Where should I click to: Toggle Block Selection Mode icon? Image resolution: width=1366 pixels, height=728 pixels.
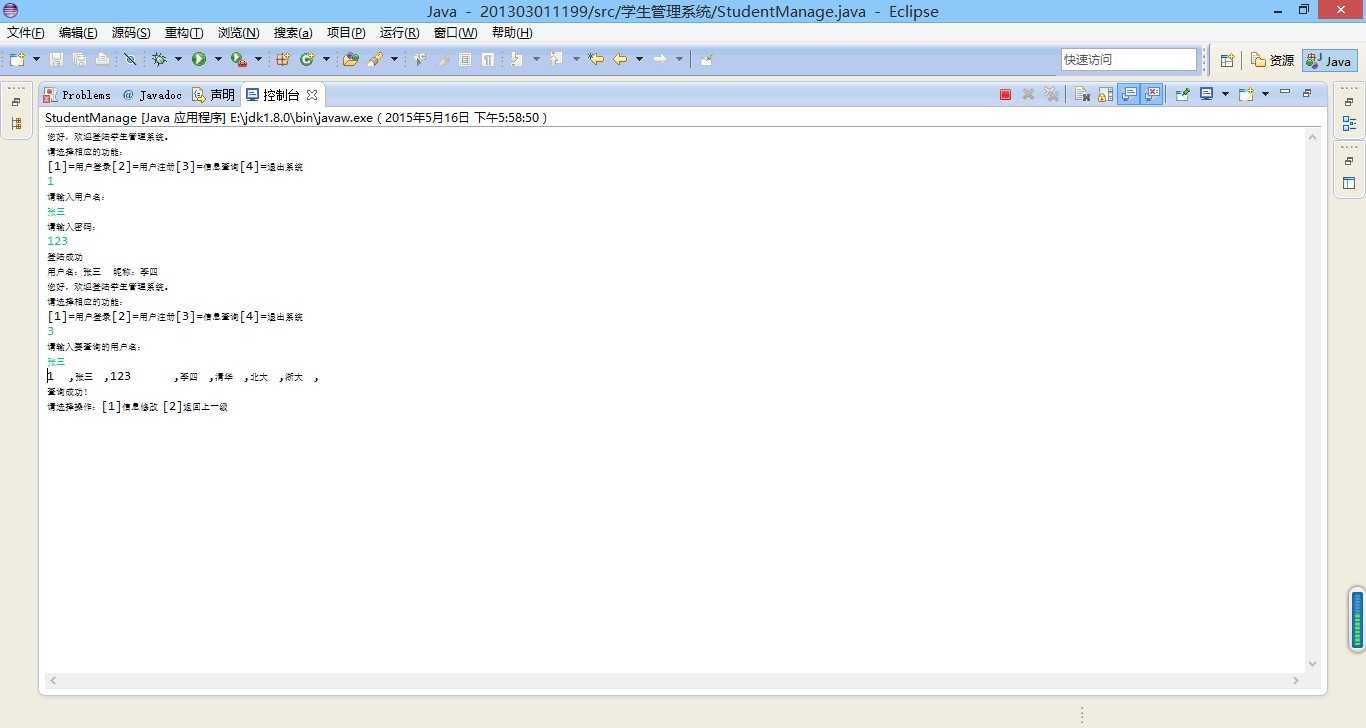click(x=464, y=59)
